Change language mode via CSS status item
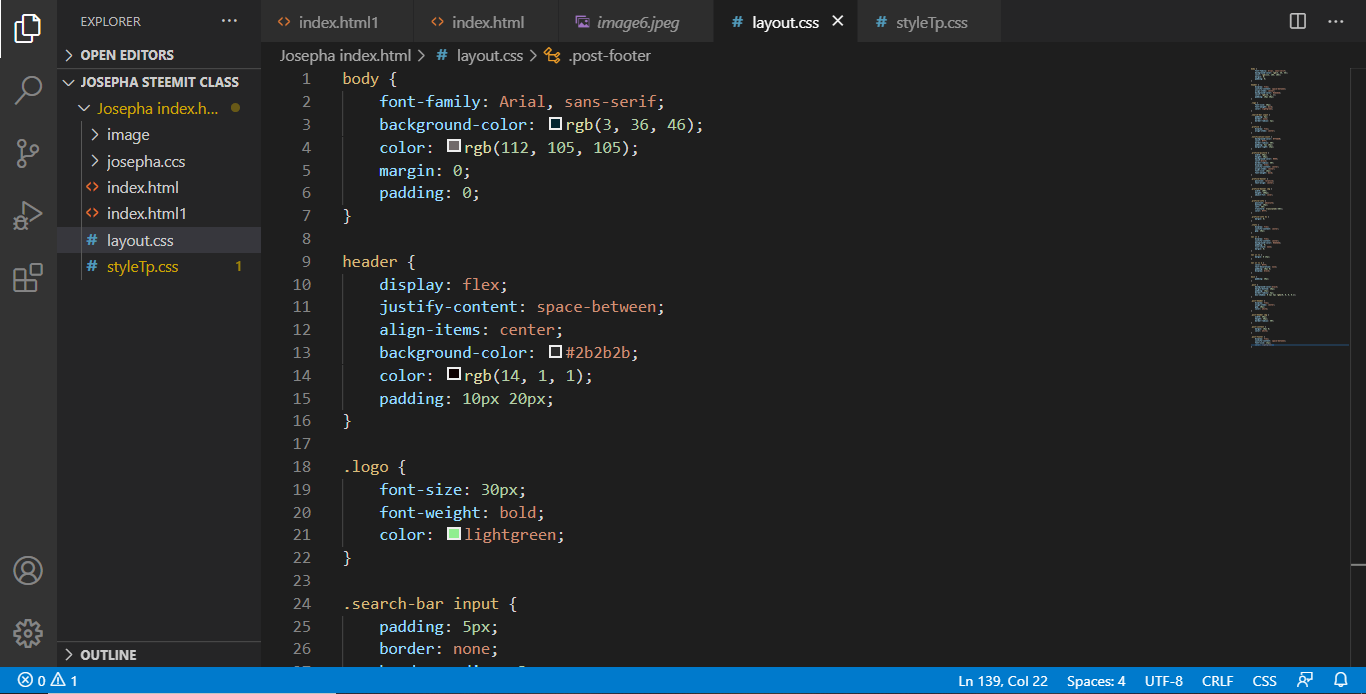The height and width of the screenshot is (694, 1366). (1265, 681)
